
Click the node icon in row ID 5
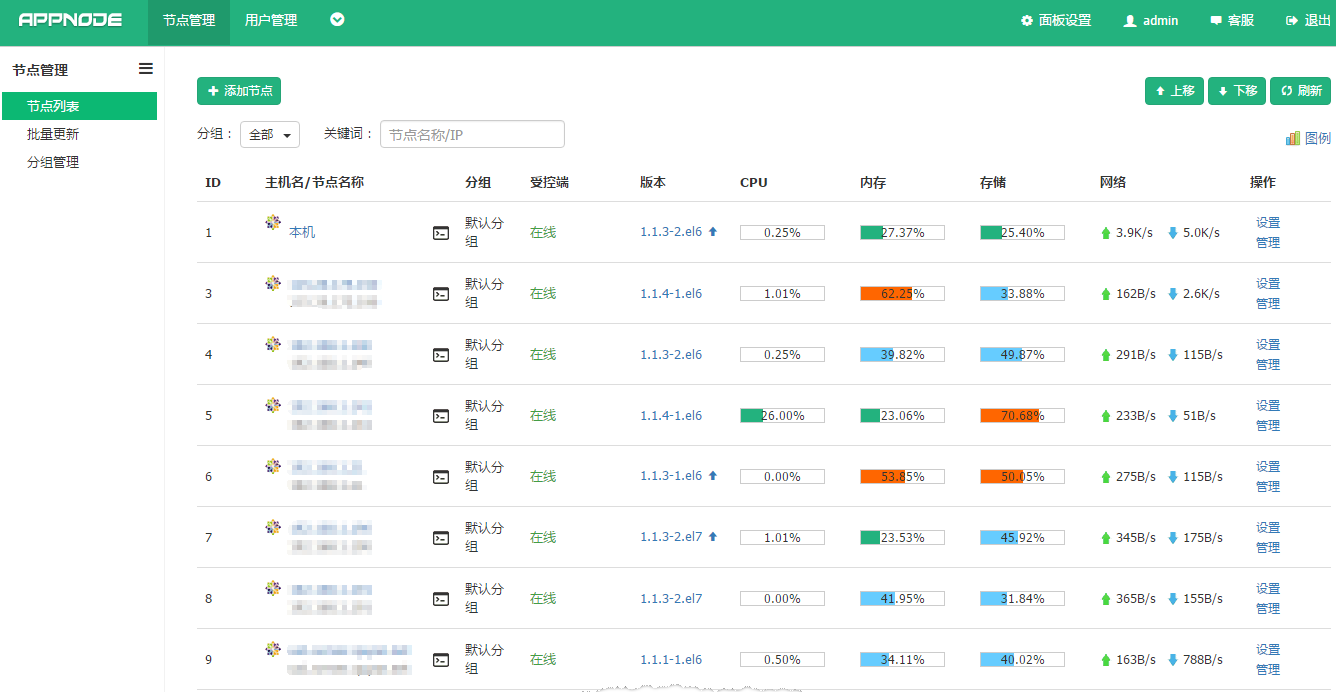(273, 405)
